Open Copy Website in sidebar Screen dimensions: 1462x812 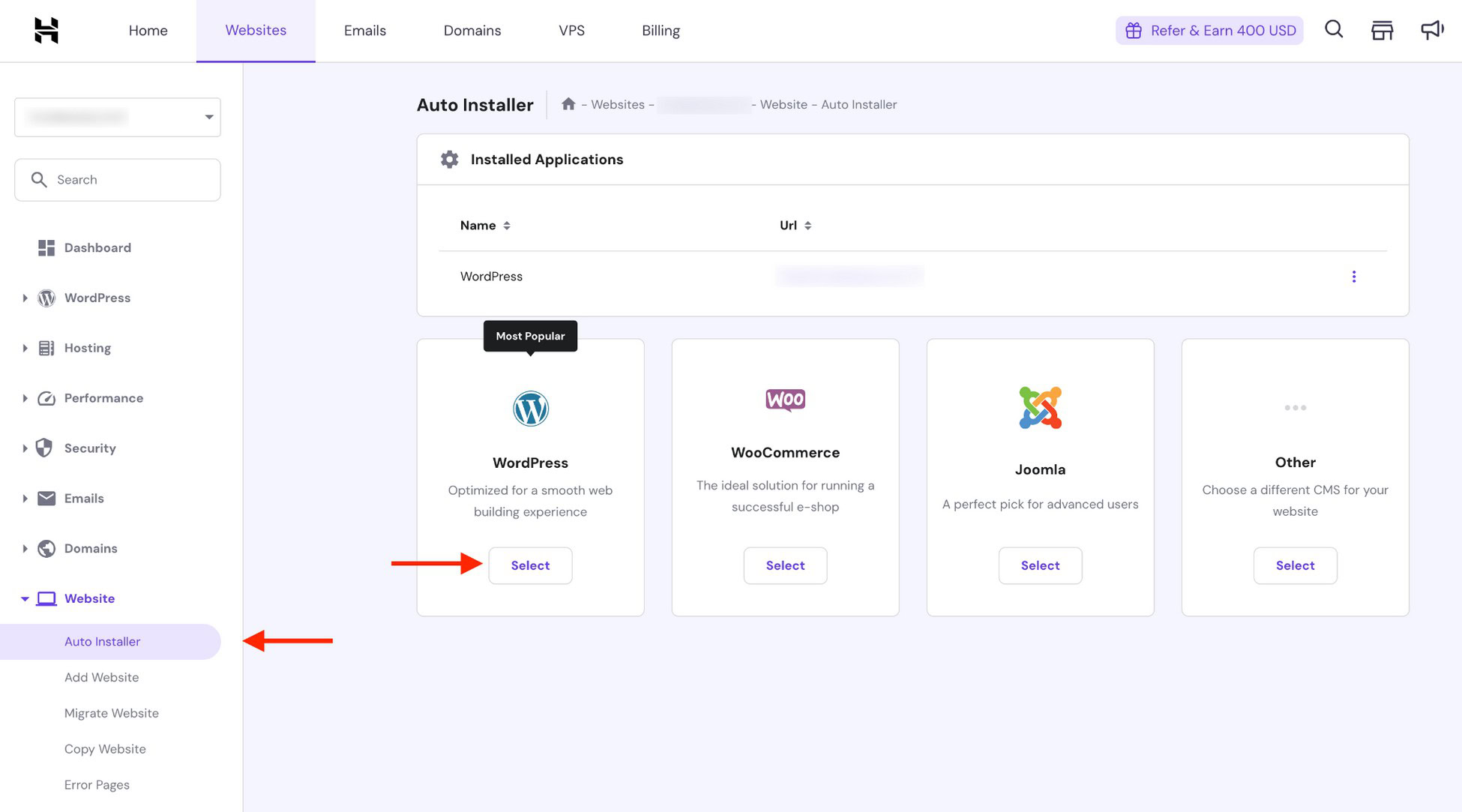[x=105, y=749]
